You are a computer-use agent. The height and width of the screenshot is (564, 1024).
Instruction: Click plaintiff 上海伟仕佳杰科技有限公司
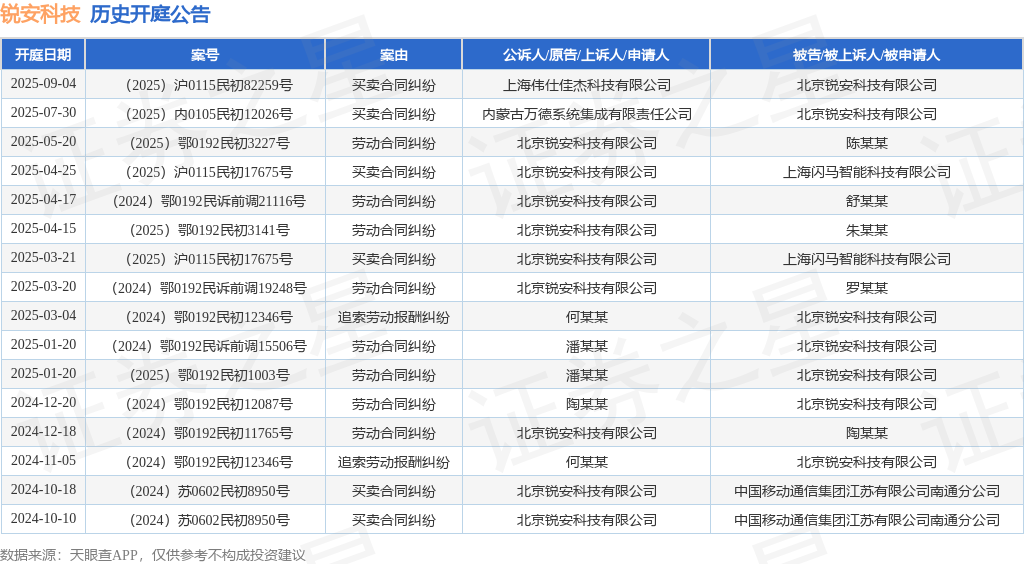click(x=586, y=85)
